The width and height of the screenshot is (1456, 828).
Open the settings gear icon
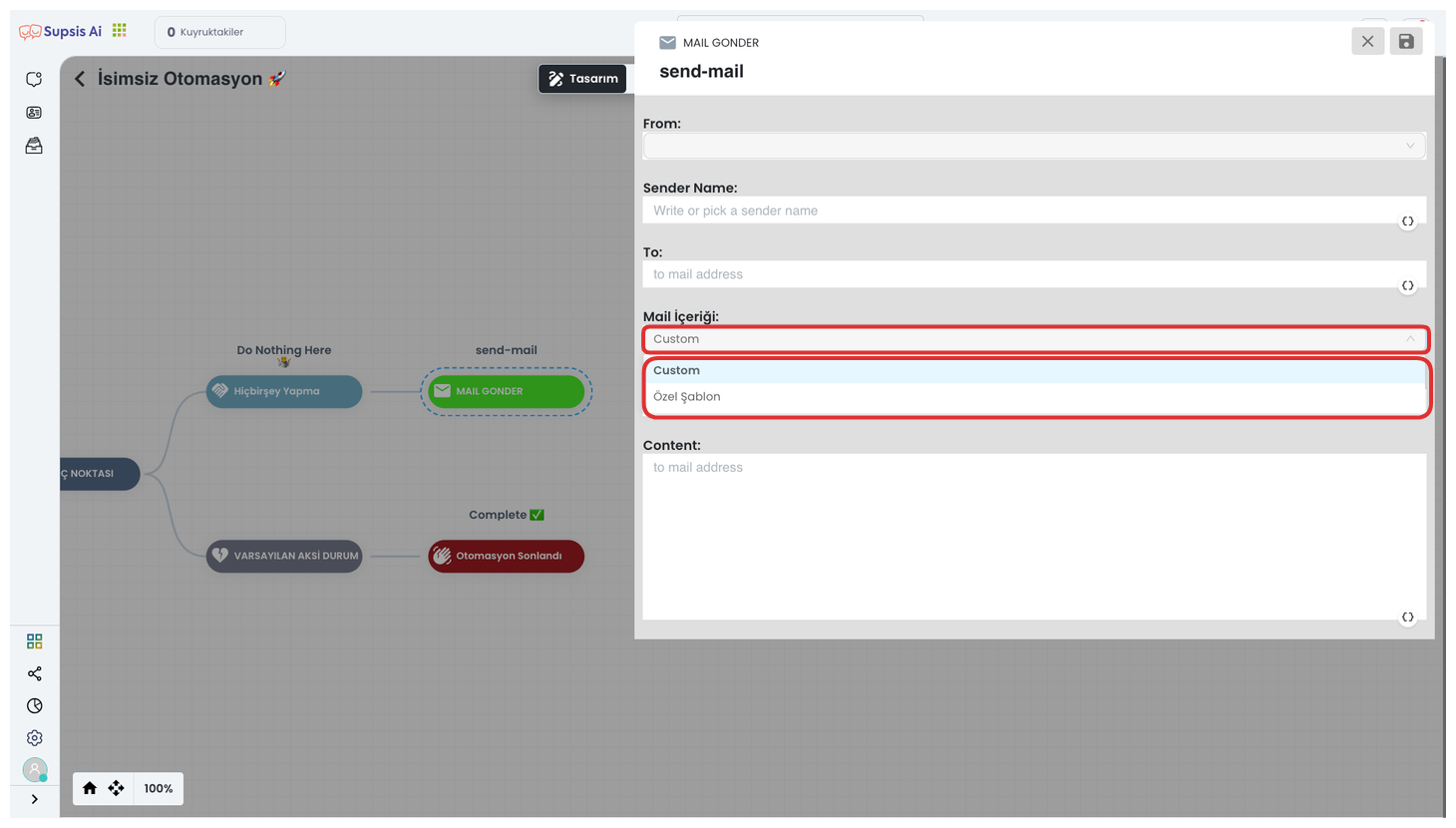[35, 738]
